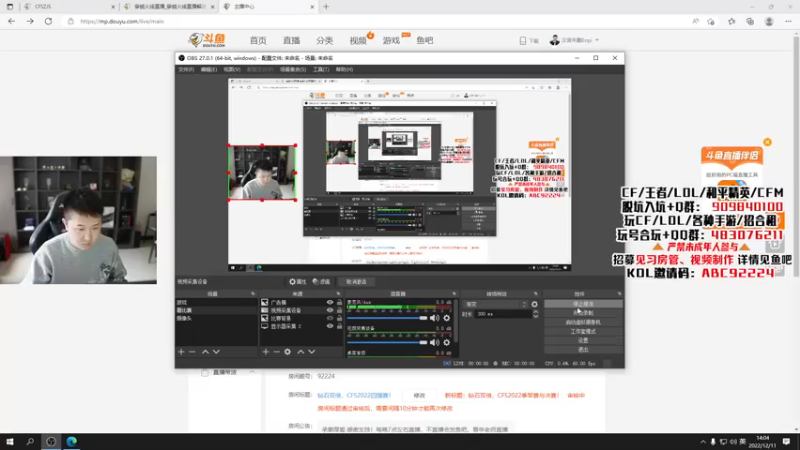Click the 开始录制 start recording button

tap(583, 313)
